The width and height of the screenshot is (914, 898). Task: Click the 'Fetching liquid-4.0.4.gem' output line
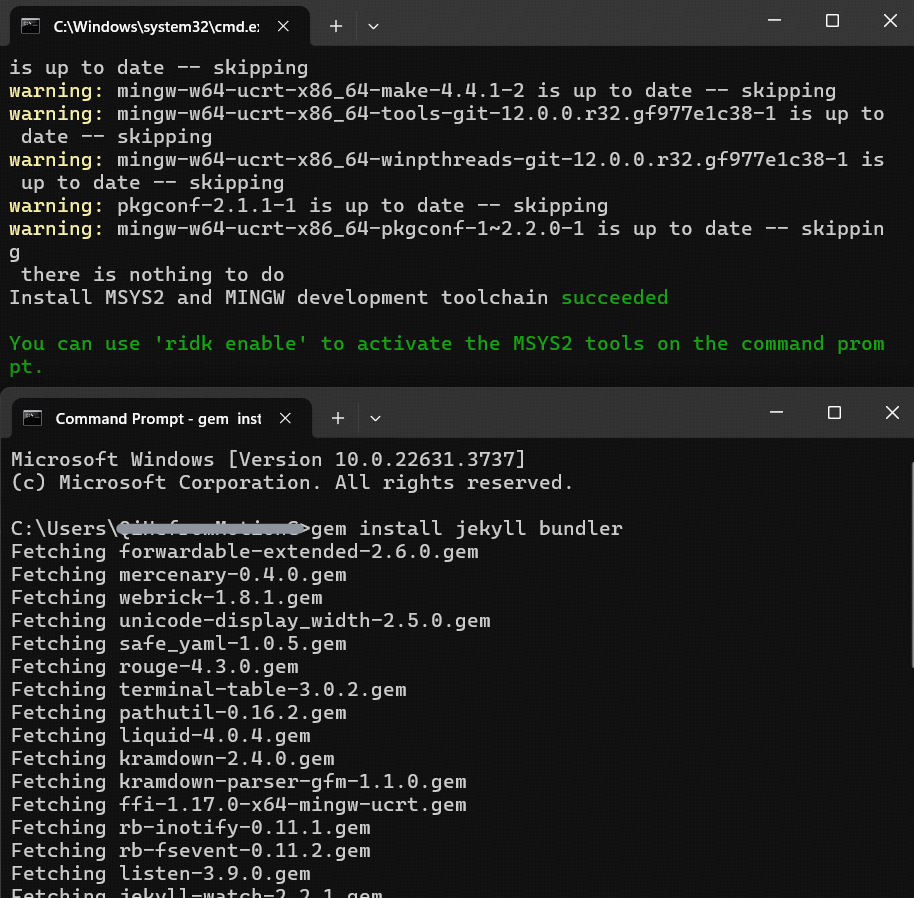coord(160,735)
